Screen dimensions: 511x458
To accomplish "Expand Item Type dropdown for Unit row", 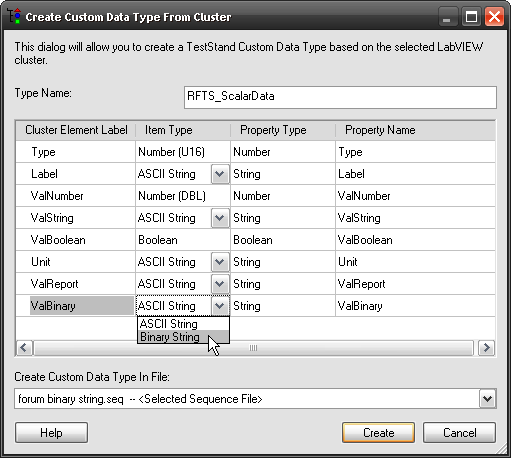I will 220,262.
